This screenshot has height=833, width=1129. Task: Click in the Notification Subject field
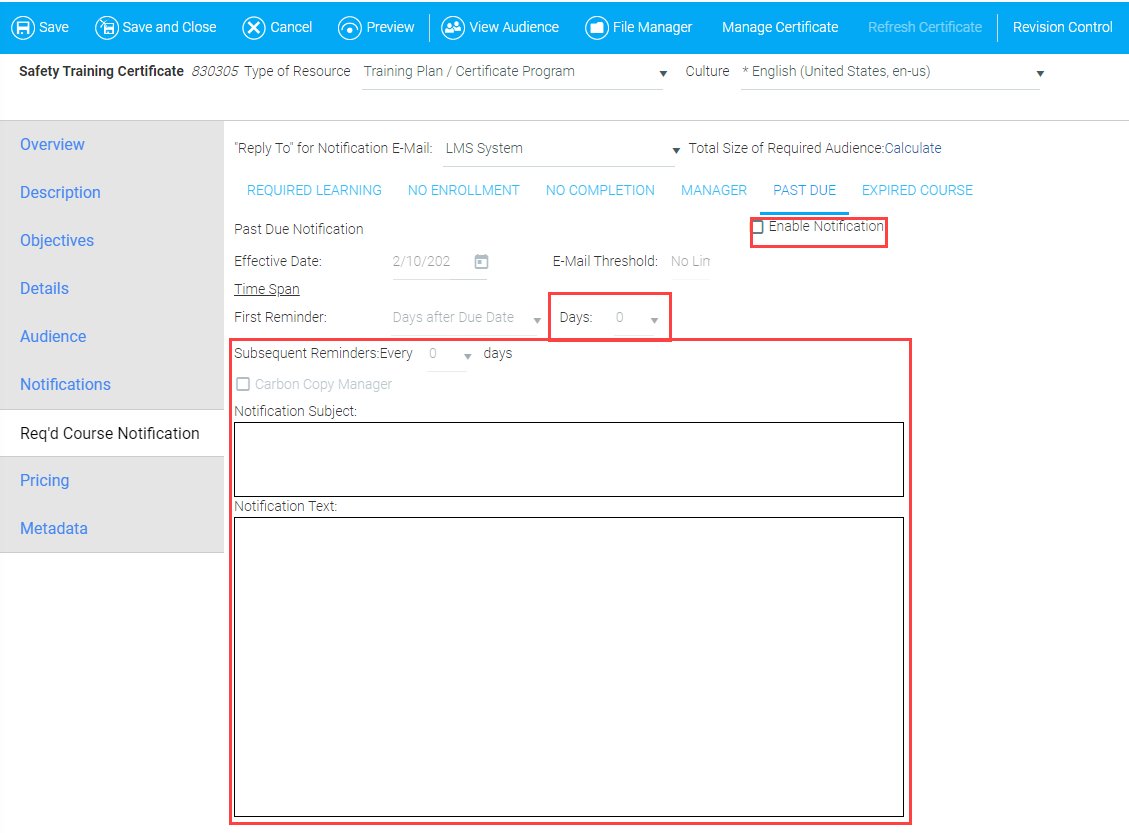pos(568,459)
